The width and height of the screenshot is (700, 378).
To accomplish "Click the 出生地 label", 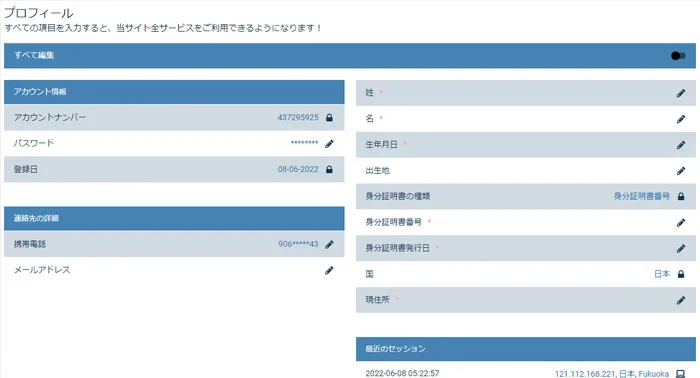I will (378, 170).
